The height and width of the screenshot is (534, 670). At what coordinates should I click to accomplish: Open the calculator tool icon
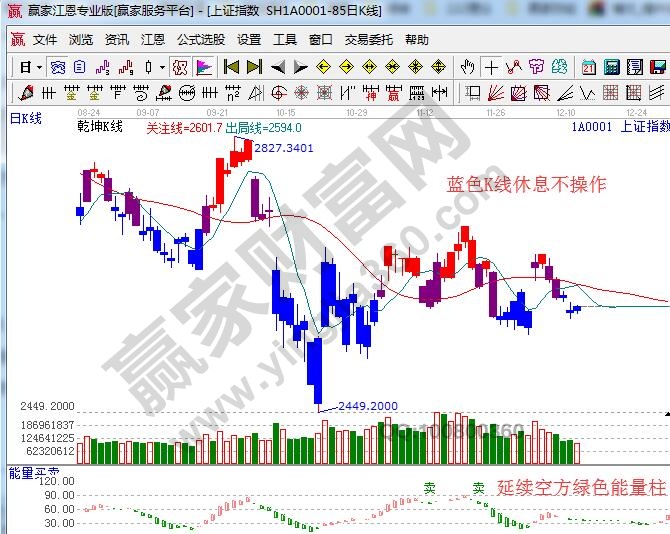tap(611, 67)
